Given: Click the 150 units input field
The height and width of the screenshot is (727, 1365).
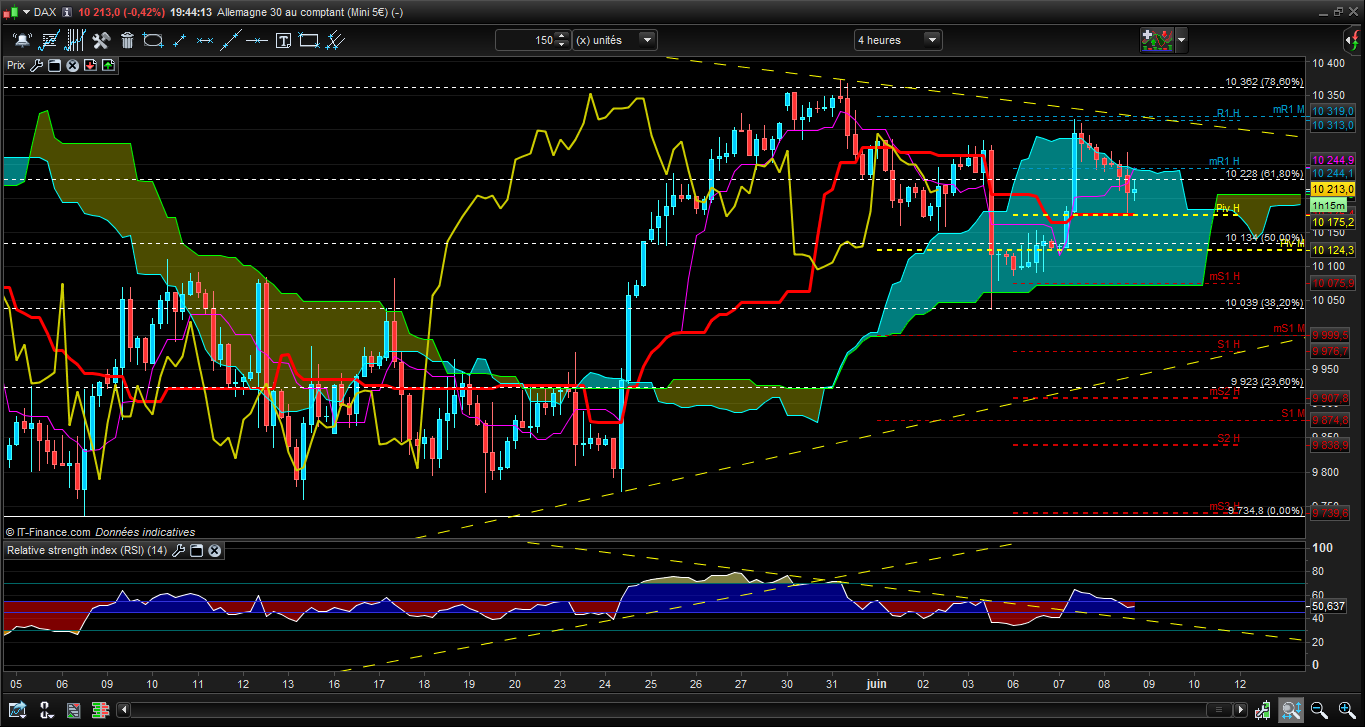Looking at the screenshot, I should click(x=526, y=40).
